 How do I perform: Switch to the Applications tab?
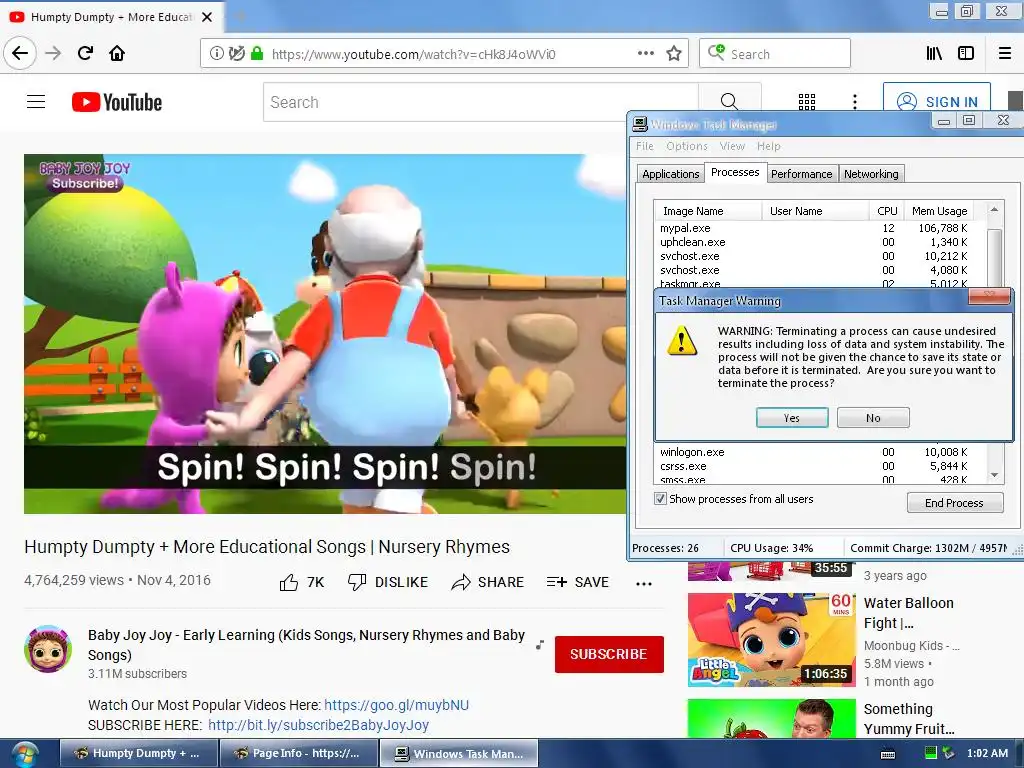coord(670,174)
